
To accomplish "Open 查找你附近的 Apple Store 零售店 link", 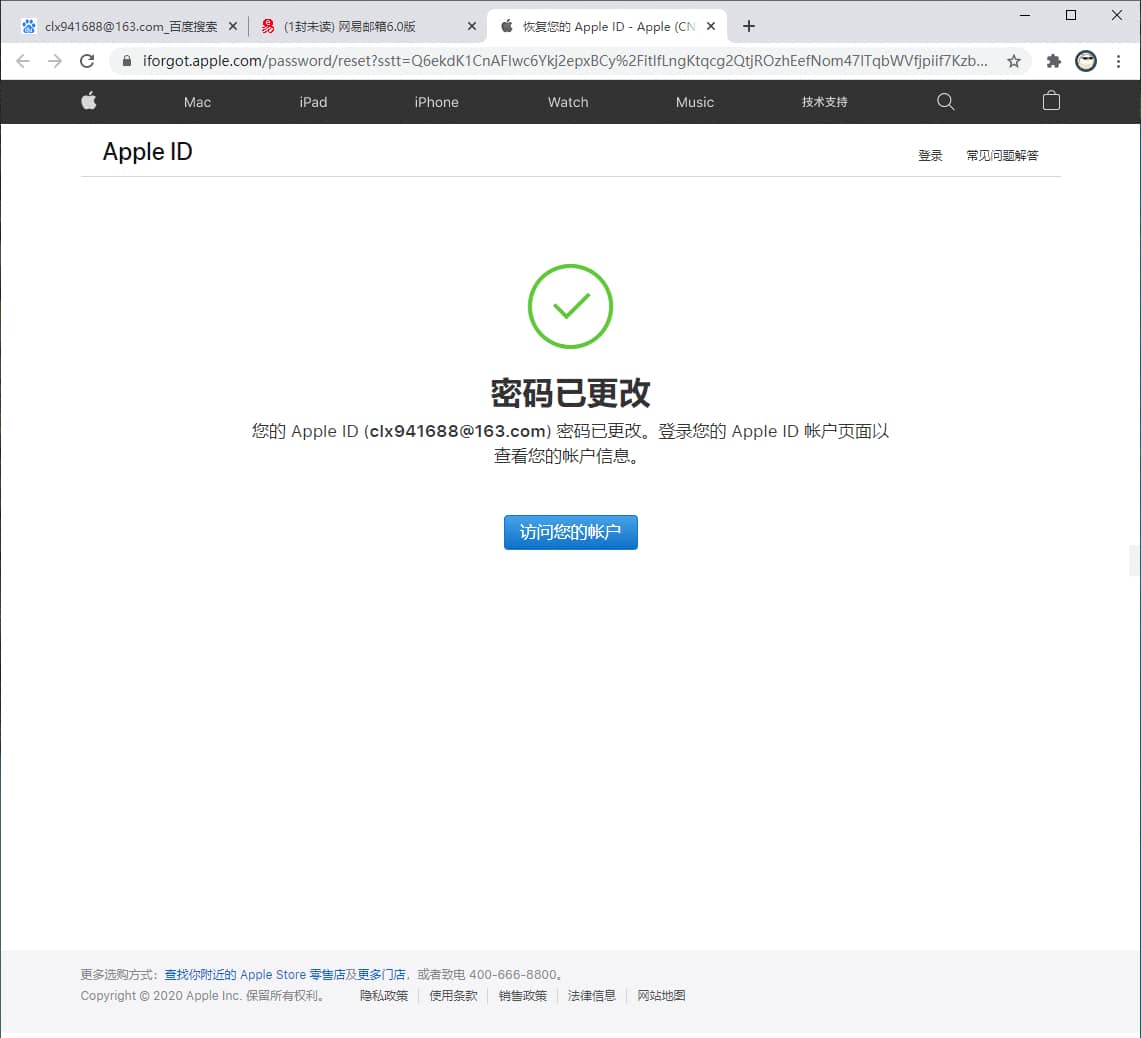I will pos(255,975).
